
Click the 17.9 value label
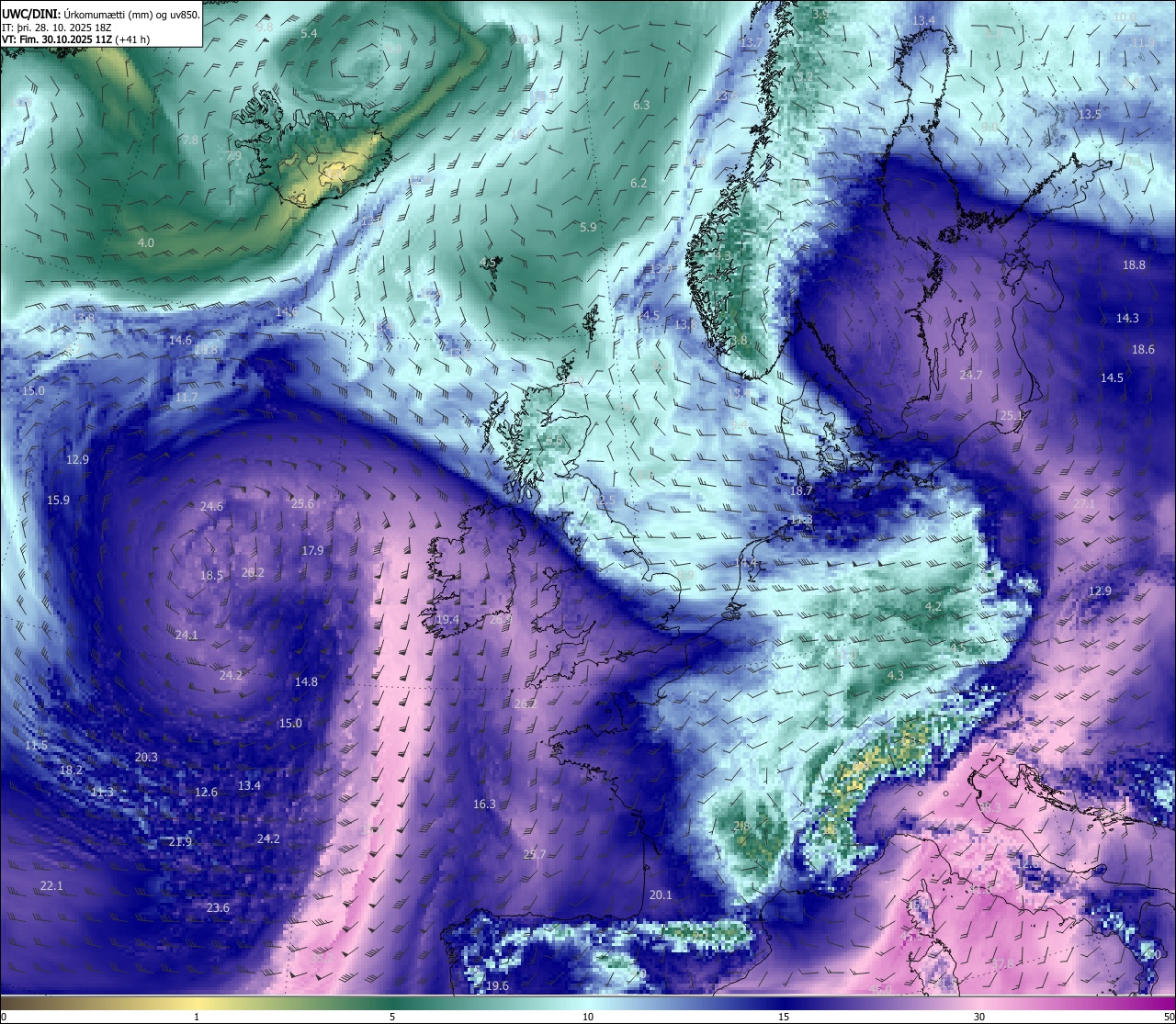point(312,550)
